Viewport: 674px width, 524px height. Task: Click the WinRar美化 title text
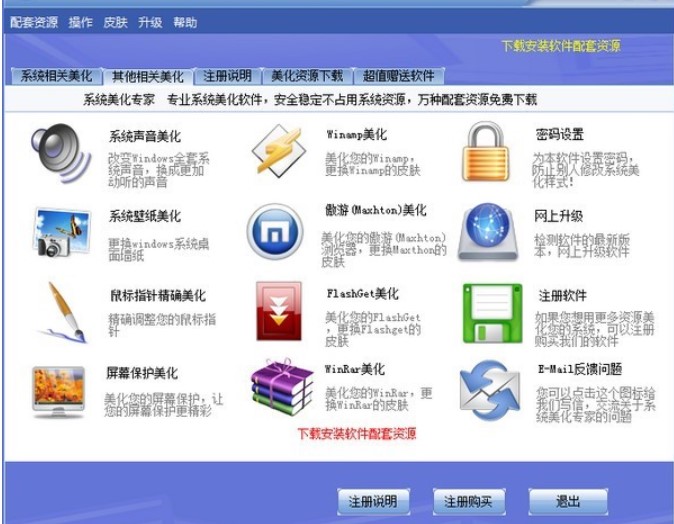click(x=355, y=369)
